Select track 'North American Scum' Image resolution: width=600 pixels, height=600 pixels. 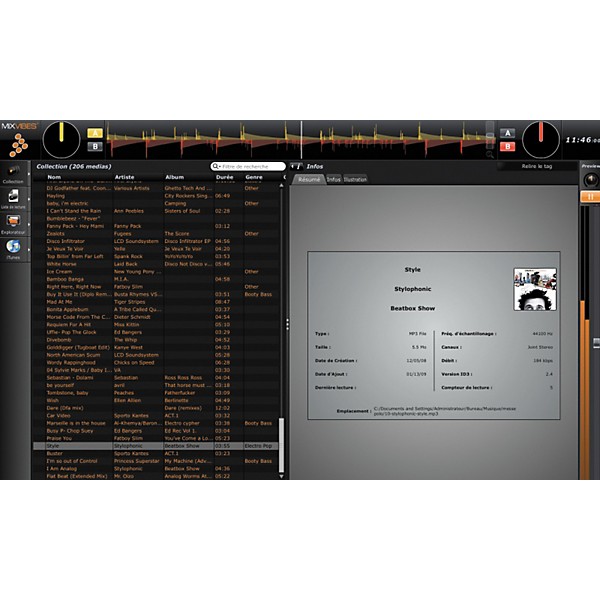point(156,355)
